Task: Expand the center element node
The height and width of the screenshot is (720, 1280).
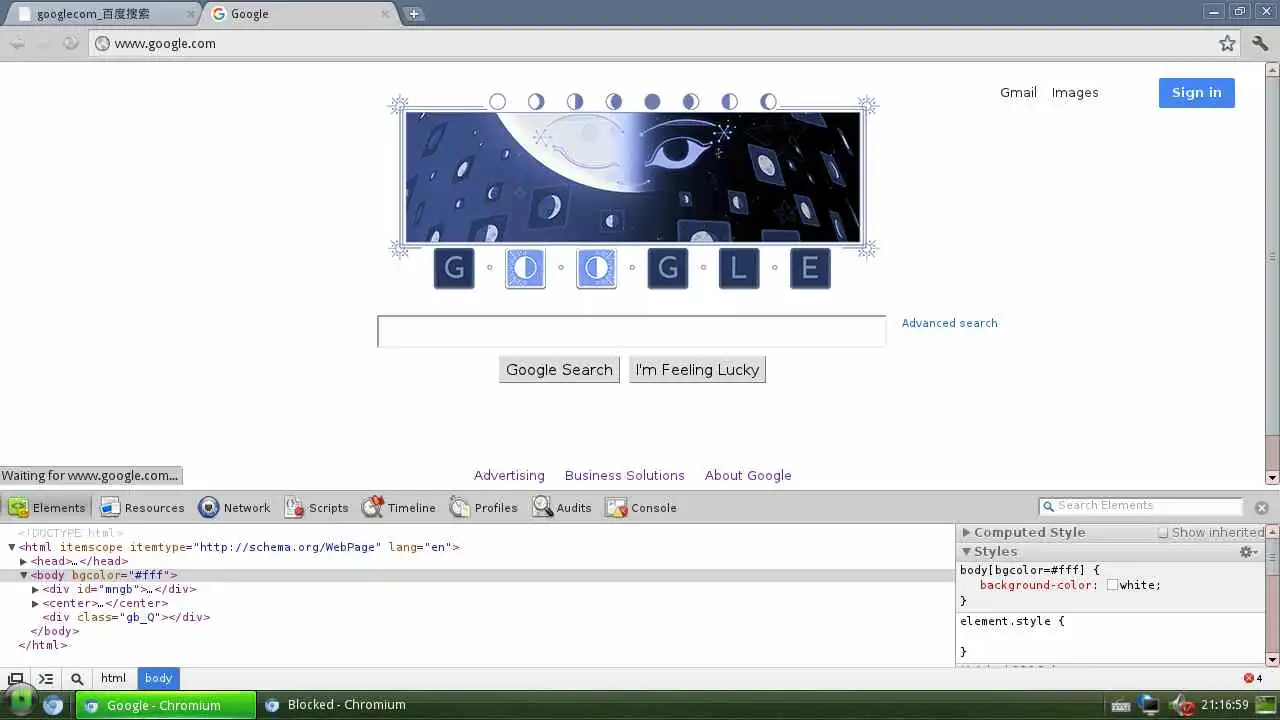Action: (36, 603)
